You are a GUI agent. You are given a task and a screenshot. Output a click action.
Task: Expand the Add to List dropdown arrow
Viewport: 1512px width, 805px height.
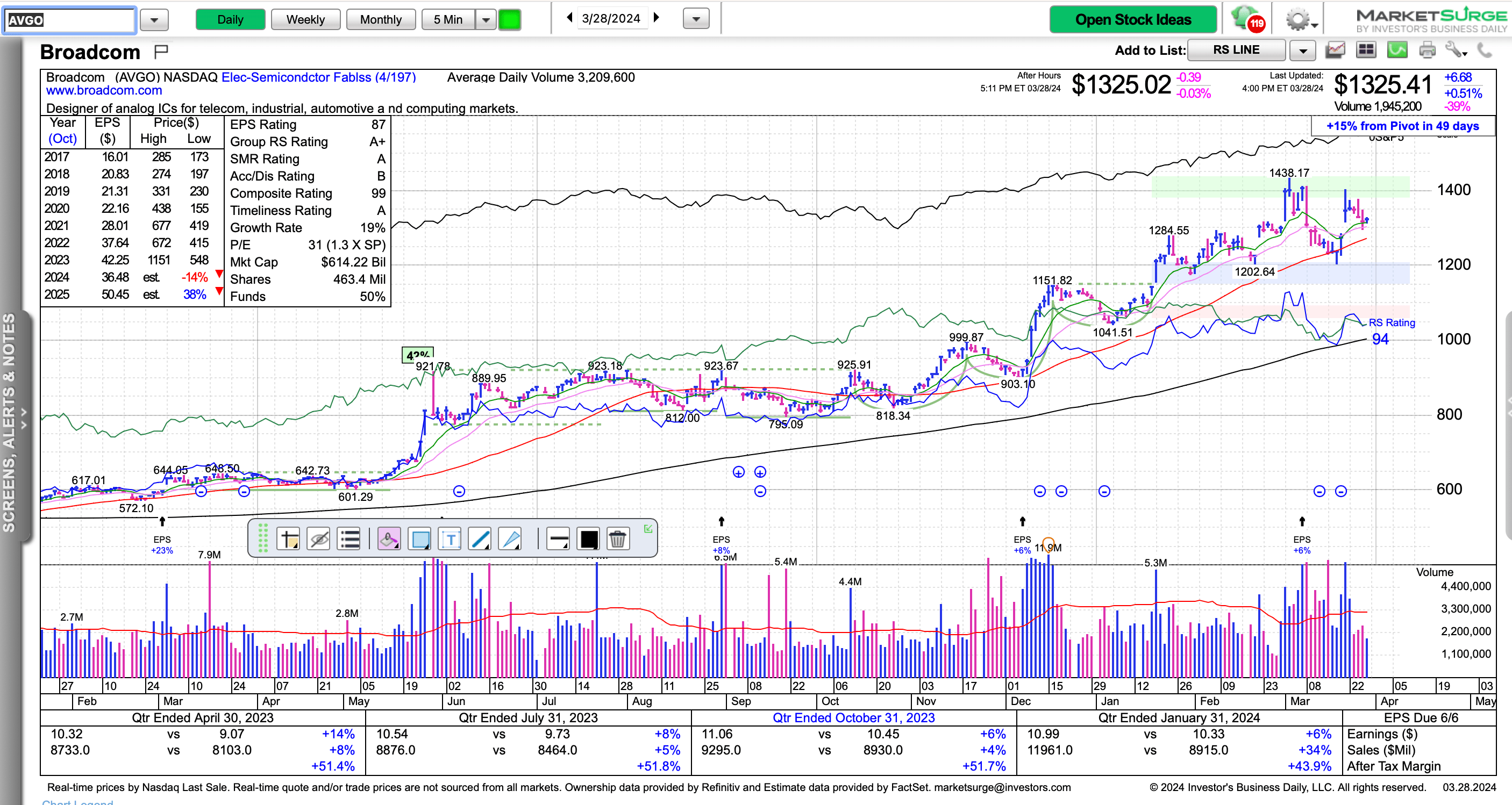coord(1302,51)
